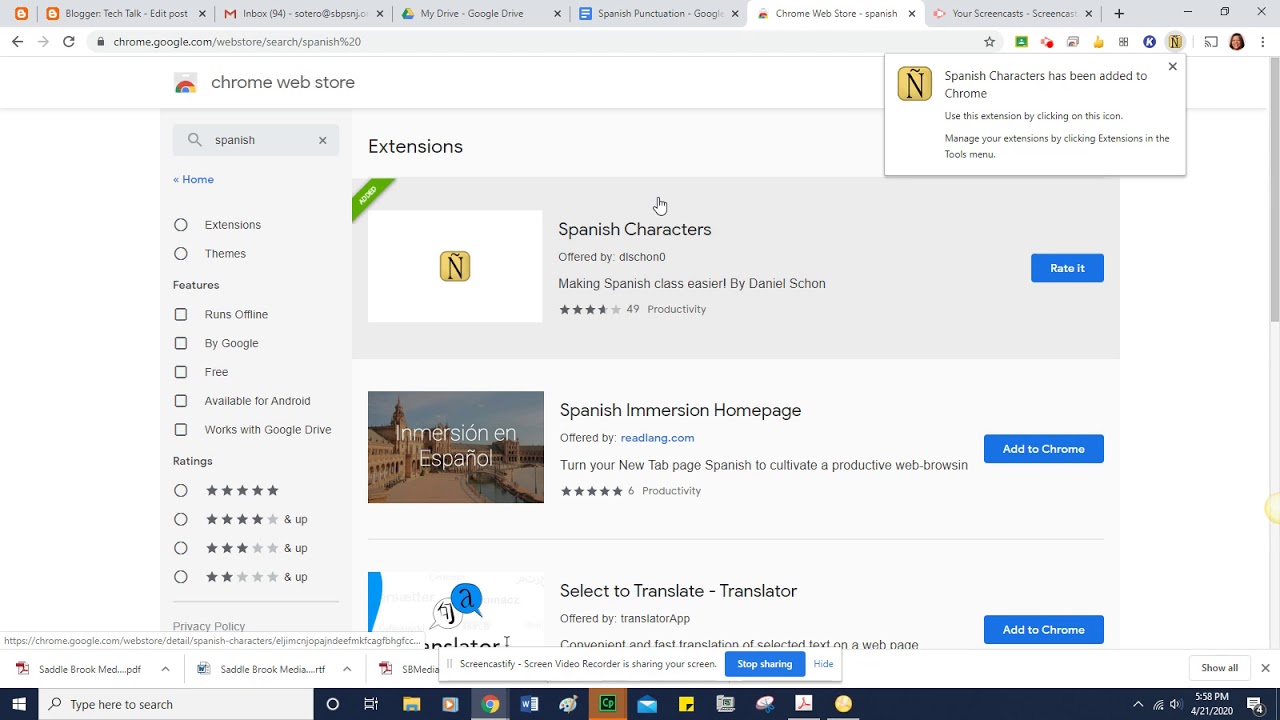
Task: Check the Runs Offline feature
Action: pos(181,314)
